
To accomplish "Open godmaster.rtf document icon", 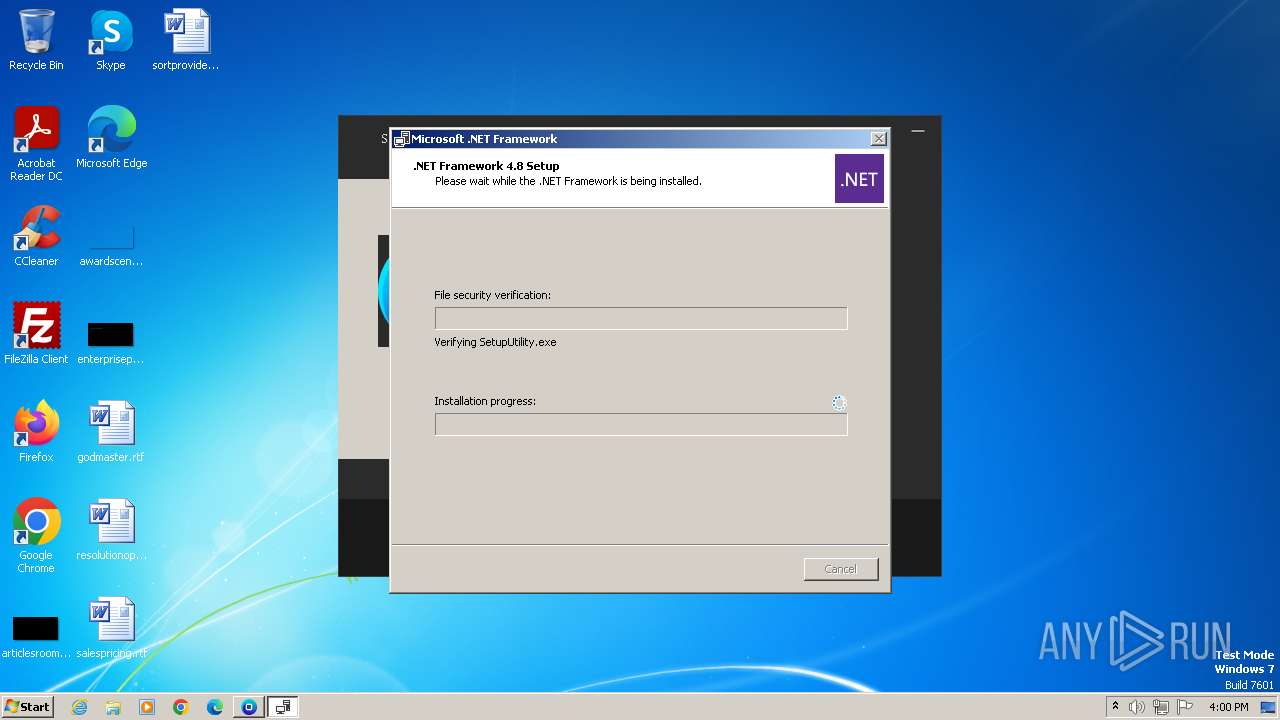I will (111, 431).
